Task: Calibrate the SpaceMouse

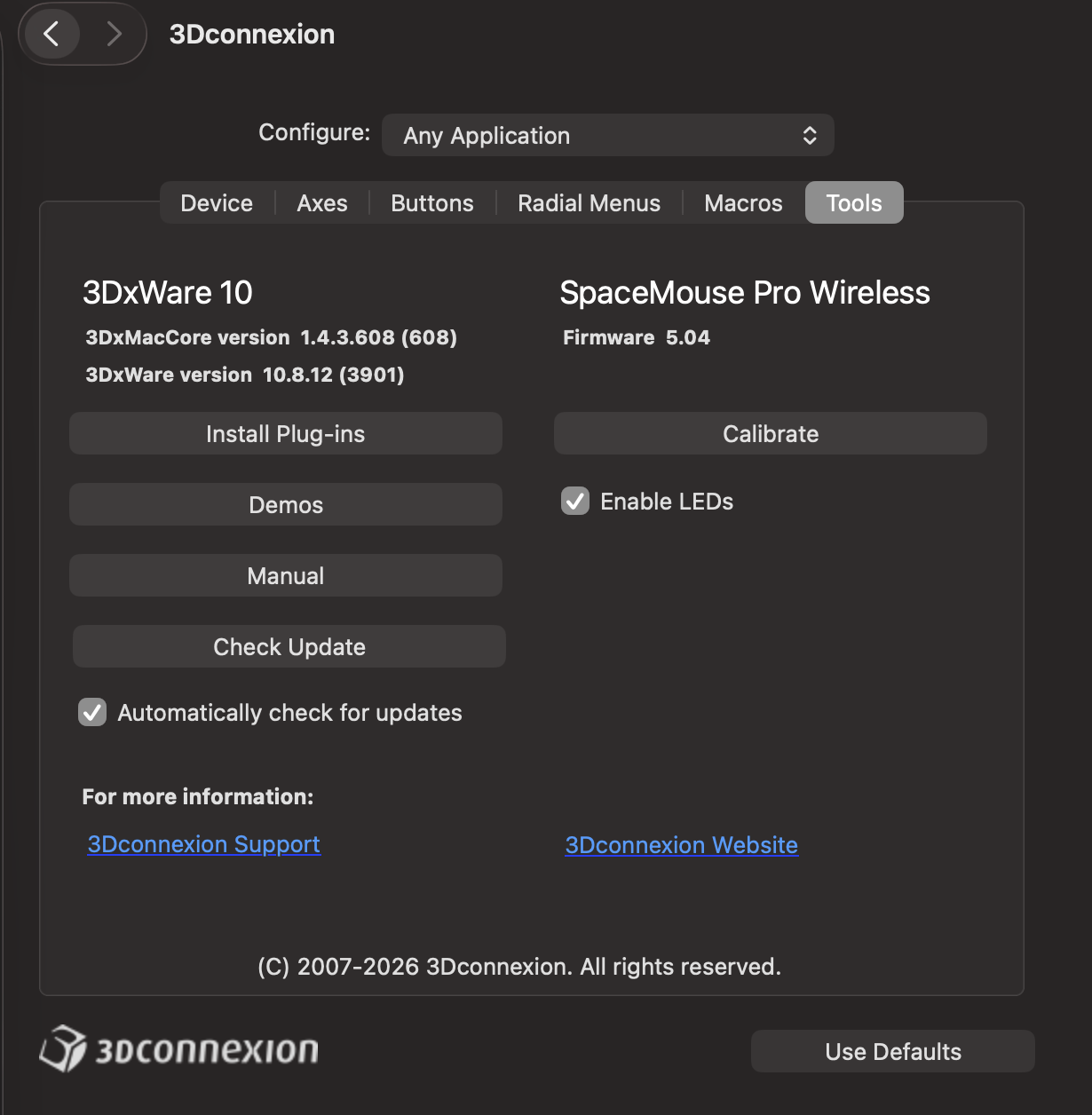Action: pos(771,433)
